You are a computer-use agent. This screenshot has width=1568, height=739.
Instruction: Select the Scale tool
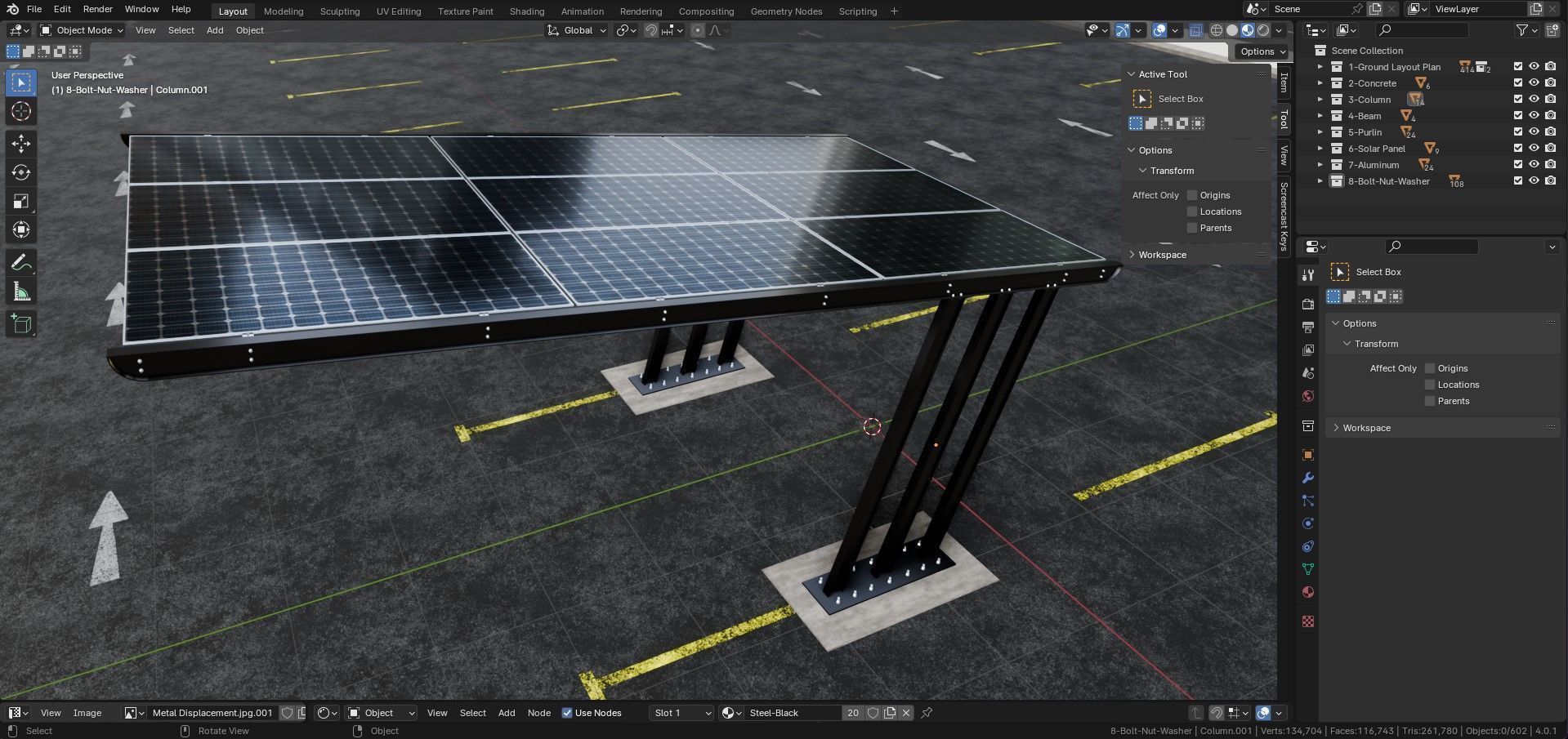pos(21,201)
